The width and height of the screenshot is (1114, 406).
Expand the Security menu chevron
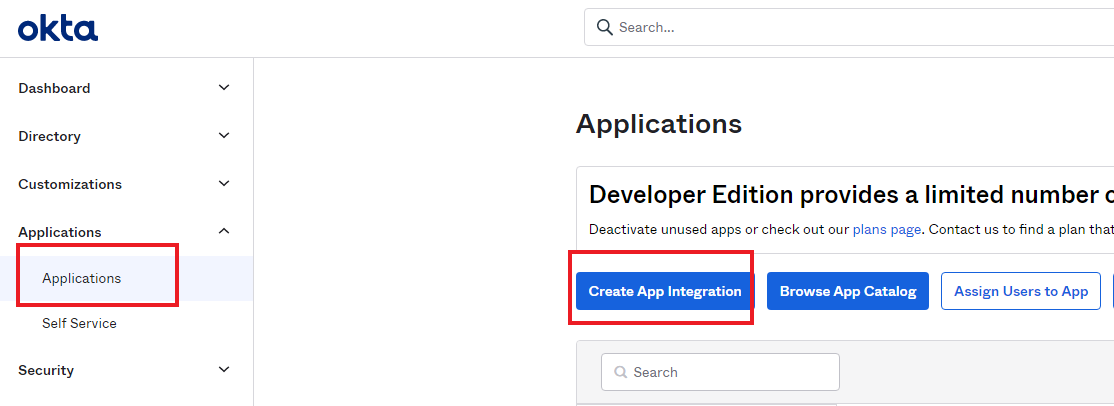click(224, 370)
